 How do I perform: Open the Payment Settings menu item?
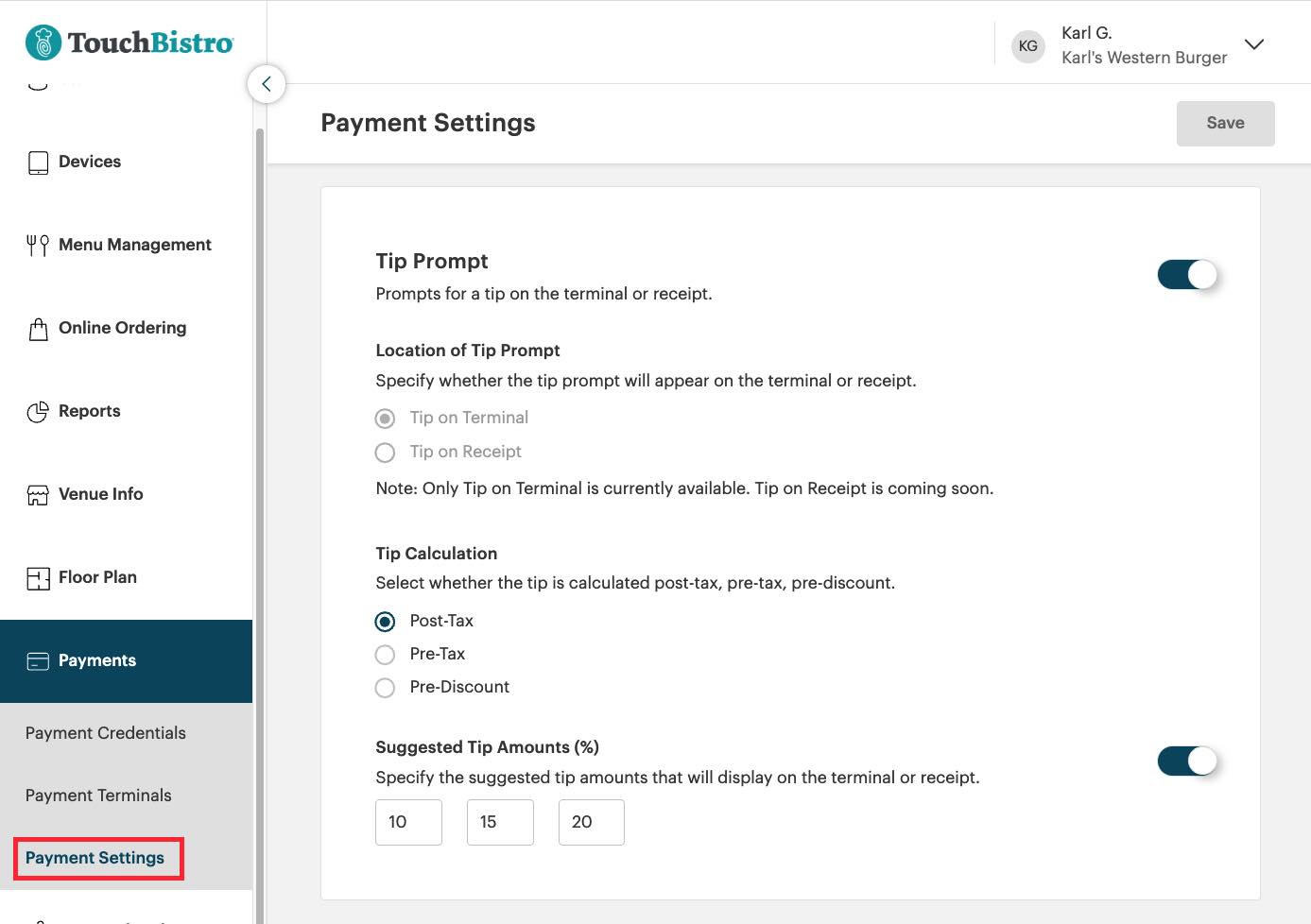[95, 858]
